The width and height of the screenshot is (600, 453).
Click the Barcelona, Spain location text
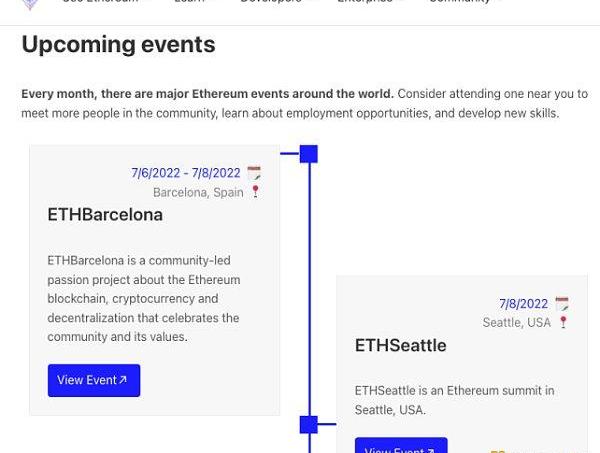click(x=198, y=192)
